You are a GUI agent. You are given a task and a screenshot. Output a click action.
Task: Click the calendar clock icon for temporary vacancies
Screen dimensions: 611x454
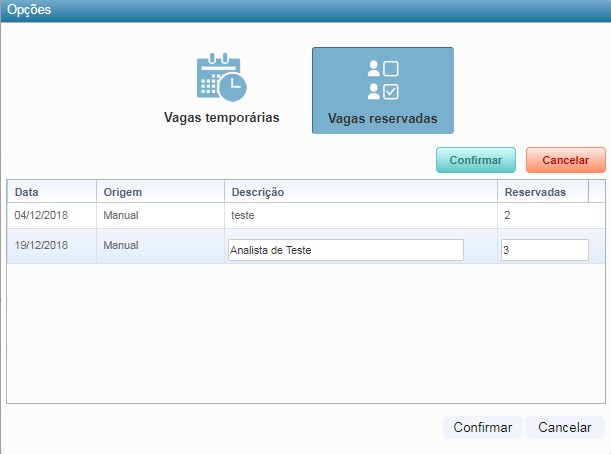221,77
